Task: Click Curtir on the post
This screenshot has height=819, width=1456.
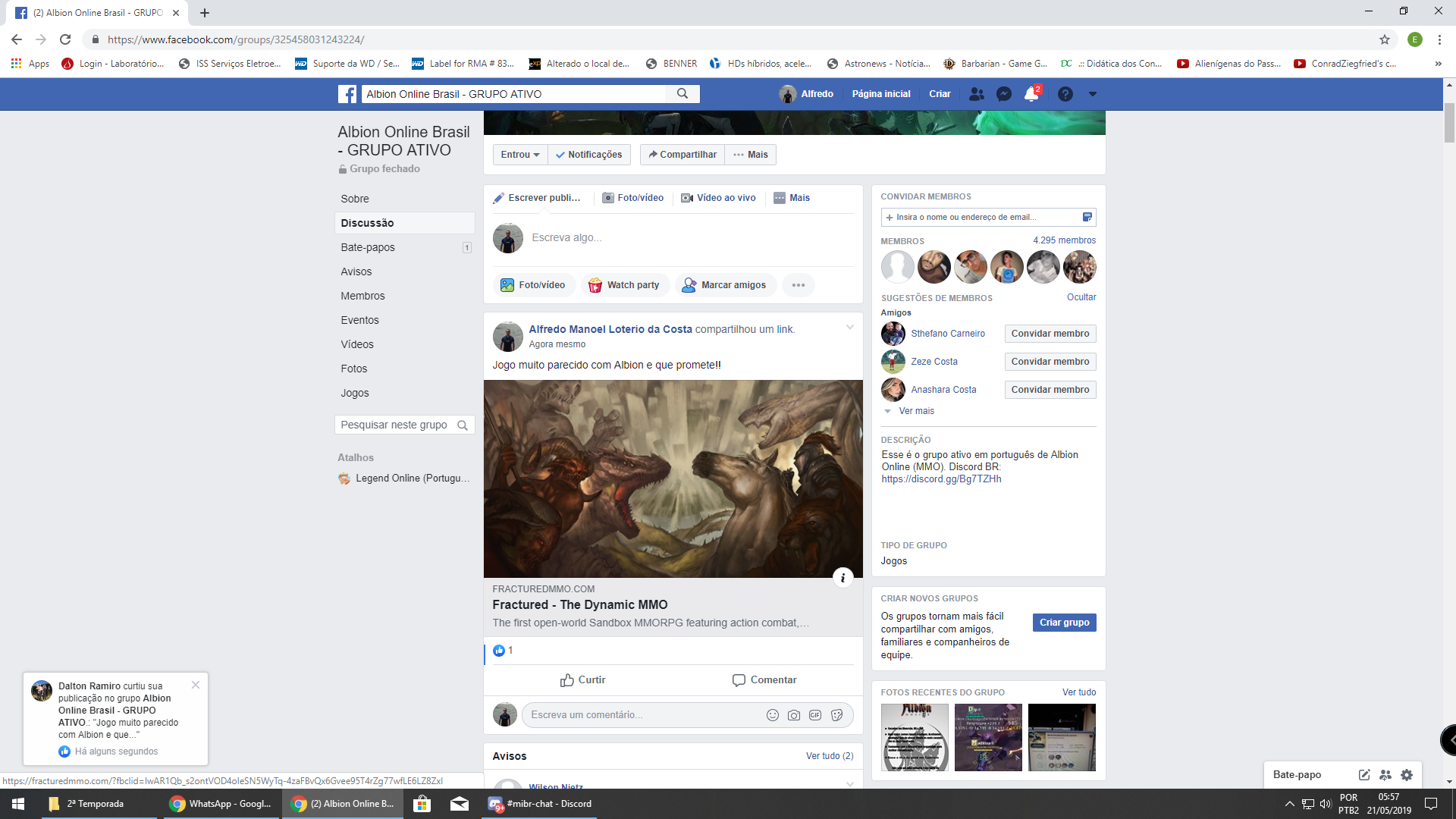Action: (582, 680)
